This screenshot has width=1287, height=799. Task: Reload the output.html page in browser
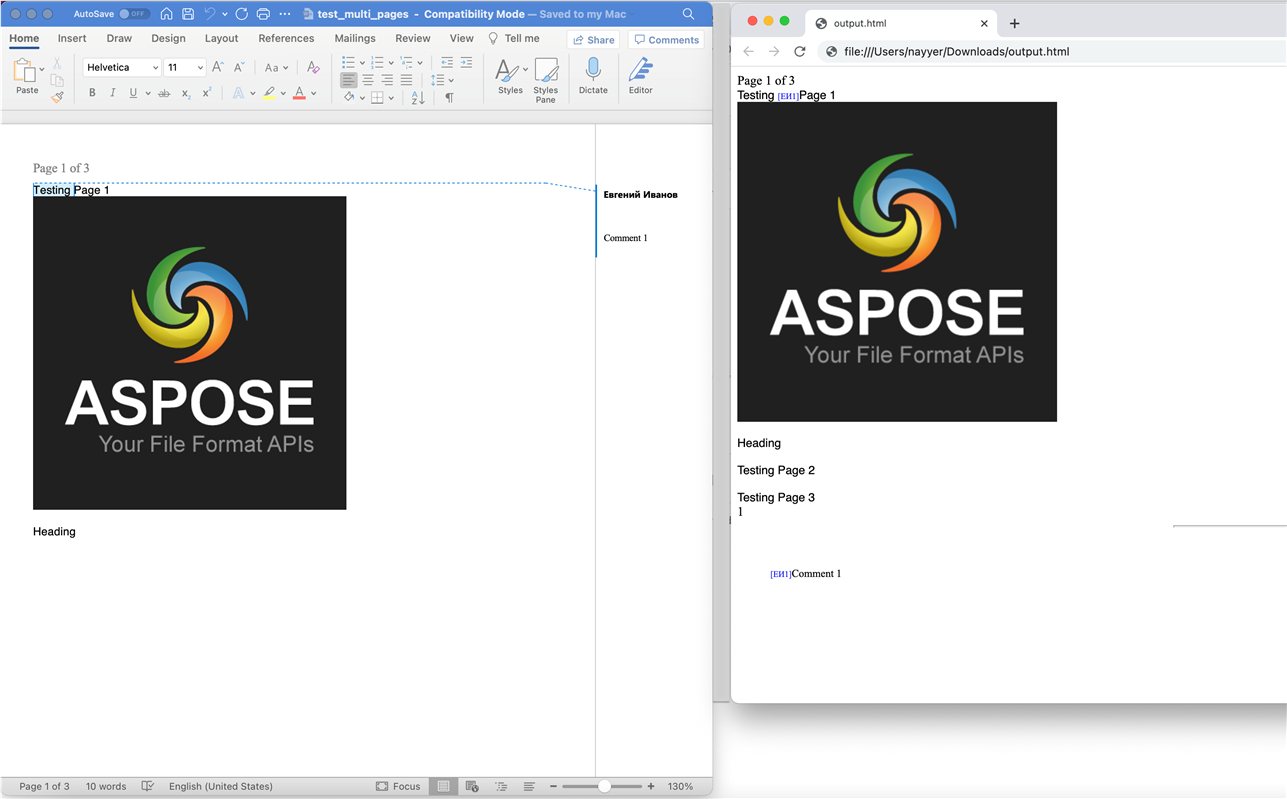tap(799, 51)
